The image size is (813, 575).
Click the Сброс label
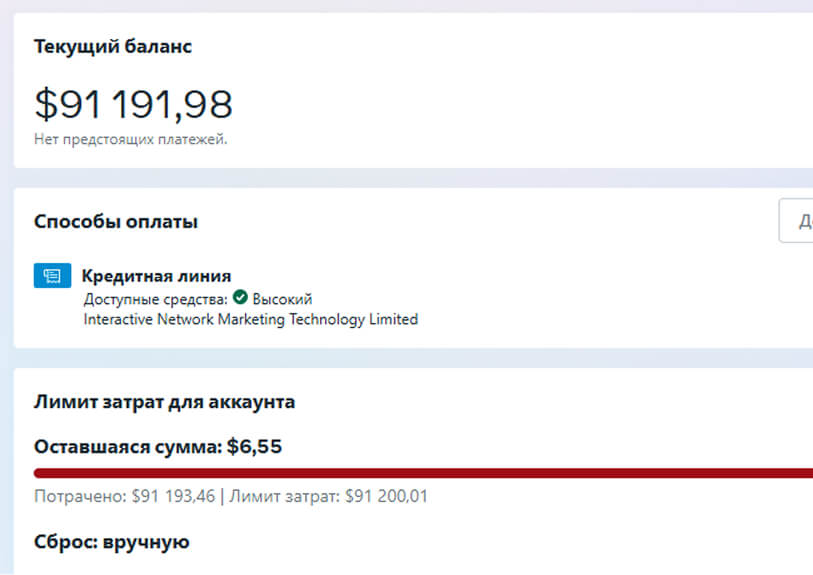[66, 543]
